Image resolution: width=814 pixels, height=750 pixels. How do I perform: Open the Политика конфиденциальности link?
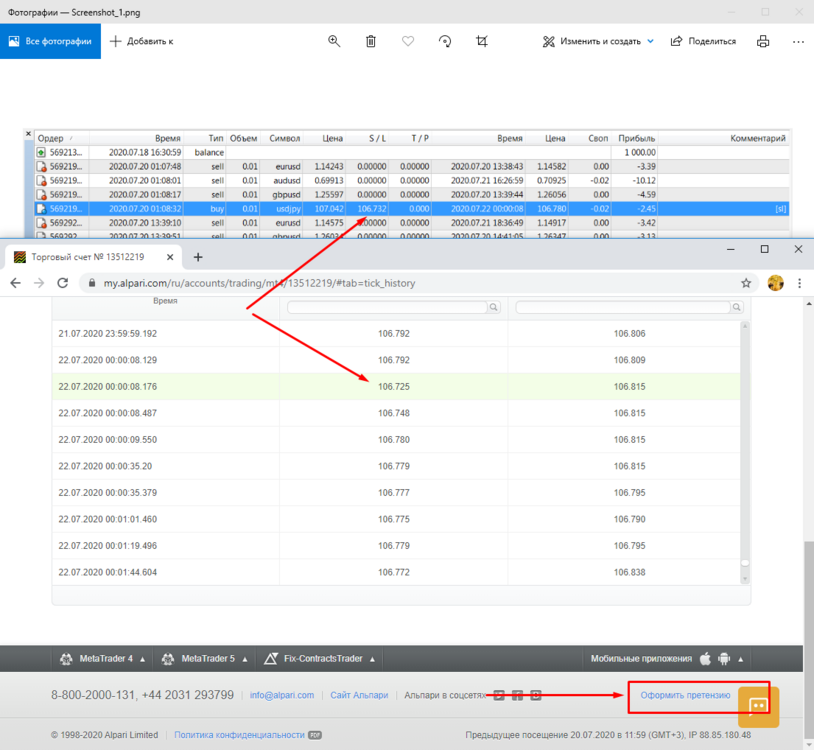point(239,735)
